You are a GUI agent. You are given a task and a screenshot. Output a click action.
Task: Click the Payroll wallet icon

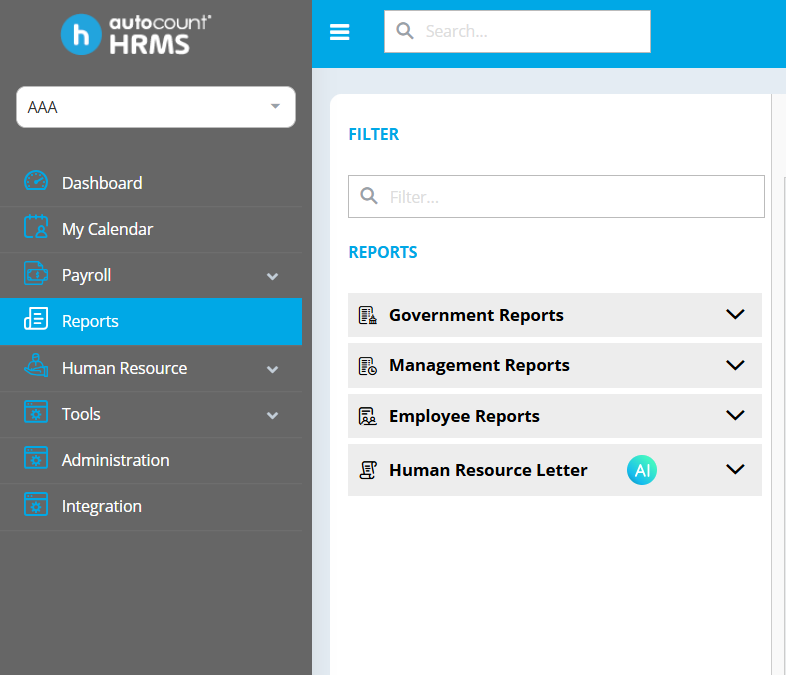(36, 274)
